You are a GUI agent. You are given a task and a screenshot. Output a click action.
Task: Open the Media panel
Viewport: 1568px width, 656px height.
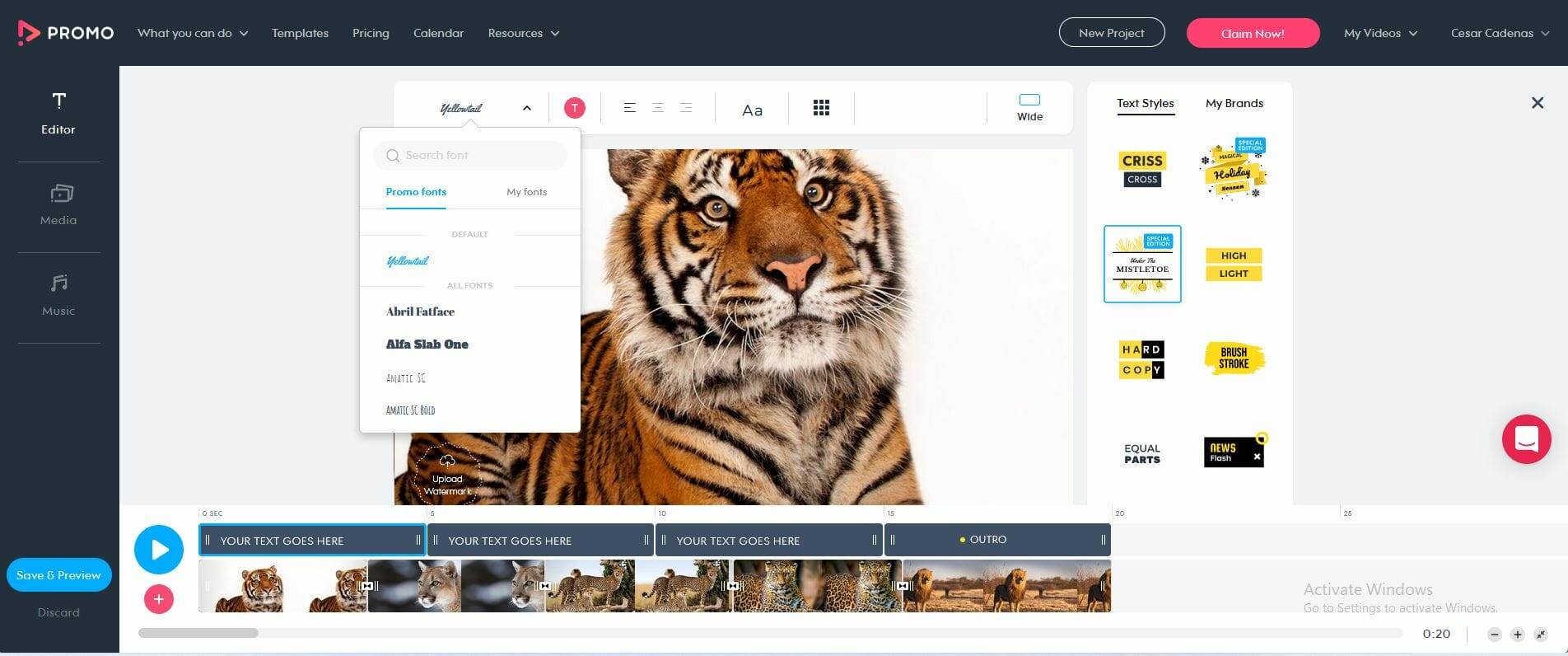tap(58, 205)
